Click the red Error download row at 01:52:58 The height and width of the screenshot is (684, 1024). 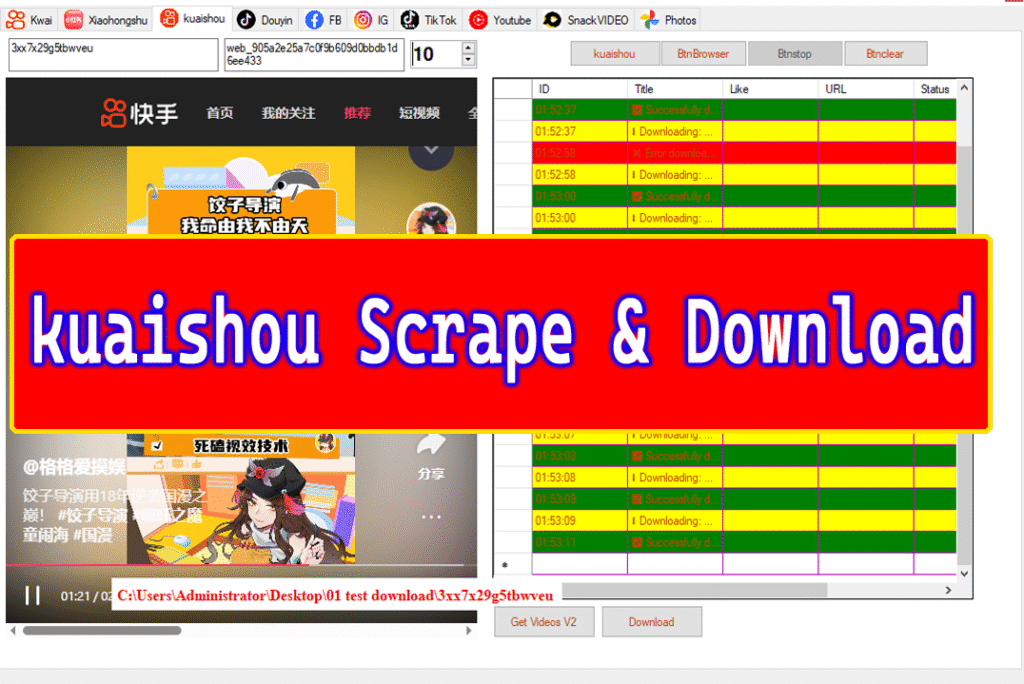(744, 153)
